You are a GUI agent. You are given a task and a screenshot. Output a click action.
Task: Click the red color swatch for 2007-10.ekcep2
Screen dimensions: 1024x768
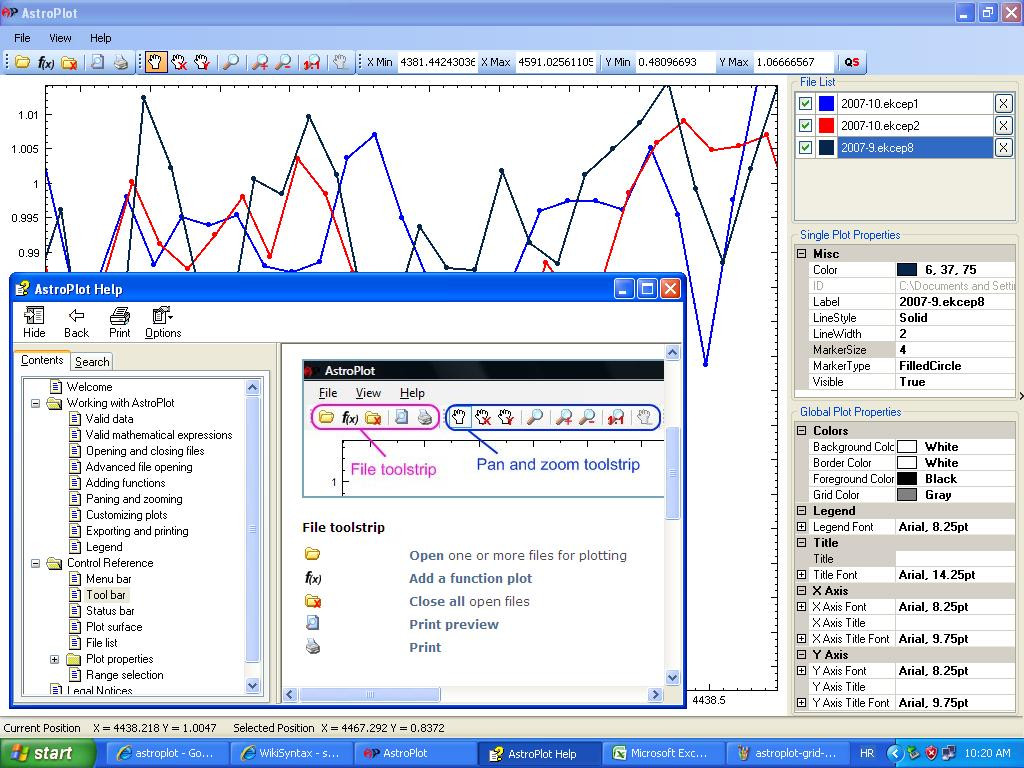pyautogui.click(x=826, y=125)
